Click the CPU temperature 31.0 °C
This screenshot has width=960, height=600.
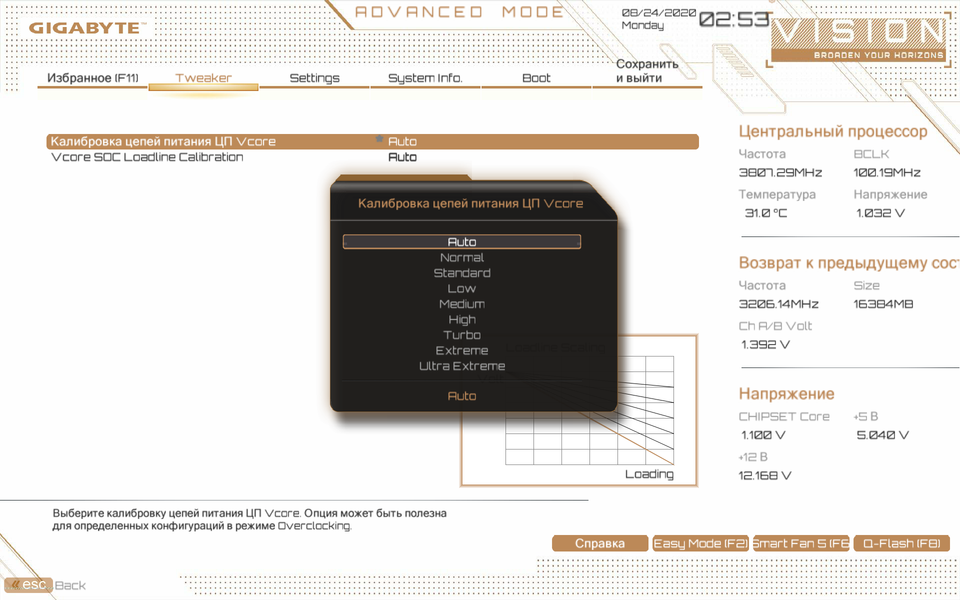click(765, 213)
